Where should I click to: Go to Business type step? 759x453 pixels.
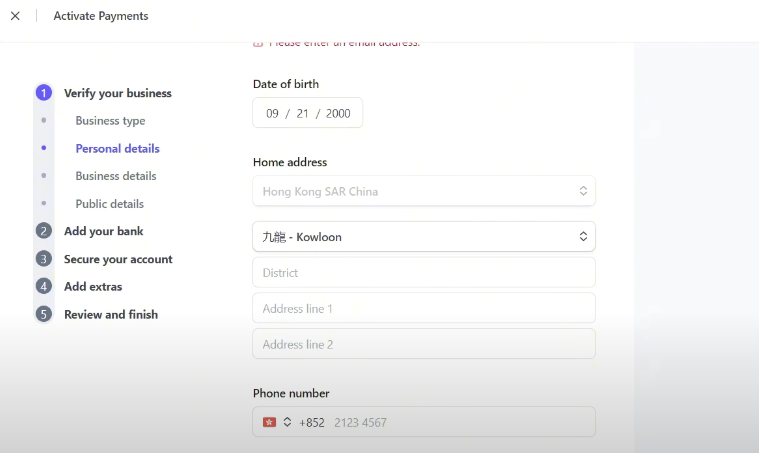coord(110,121)
